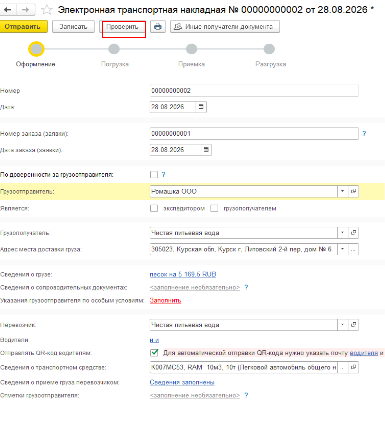Click the Оформление stage circle
The height and width of the screenshot is (435, 385).
[x=36, y=49]
